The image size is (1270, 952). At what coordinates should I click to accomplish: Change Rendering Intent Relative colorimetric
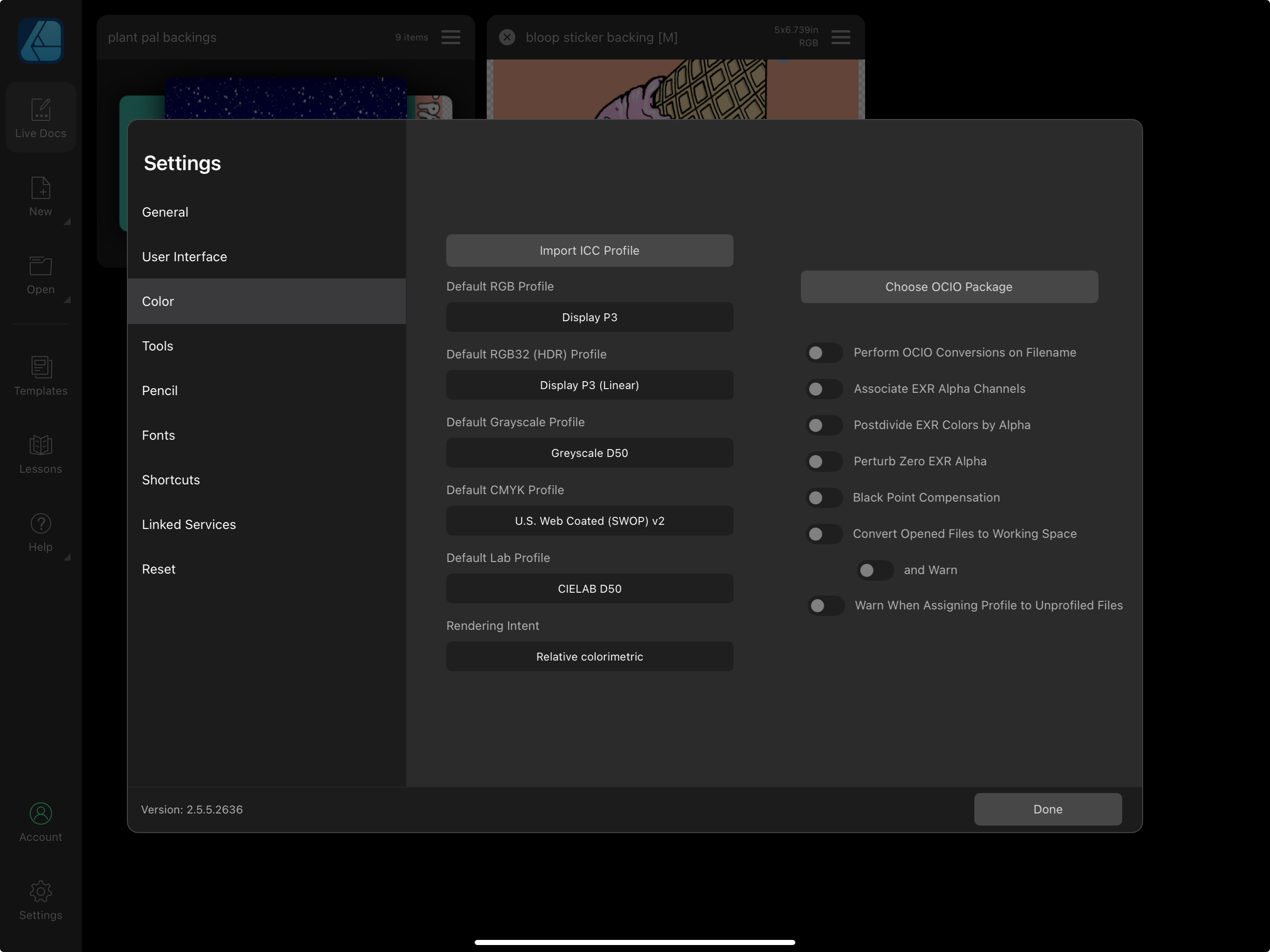589,656
